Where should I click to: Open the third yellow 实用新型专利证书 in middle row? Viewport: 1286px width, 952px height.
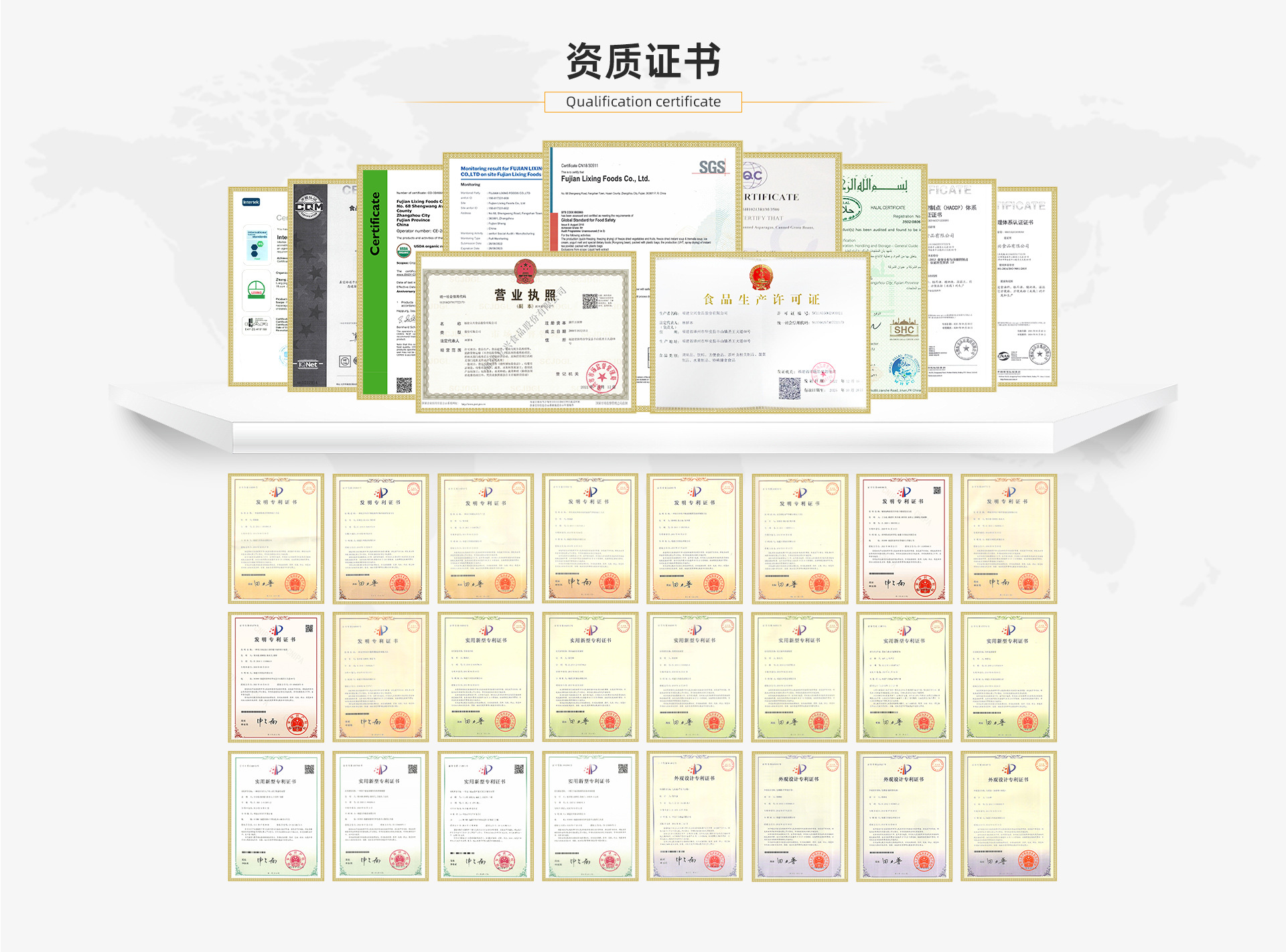click(695, 677)
